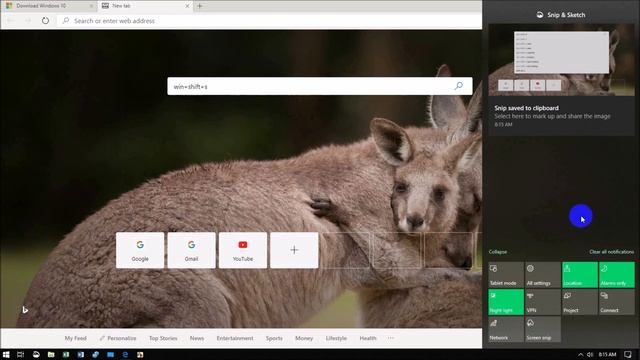
Task: Select the Lifestyle feed tab
Action: [x=336, y=338]
